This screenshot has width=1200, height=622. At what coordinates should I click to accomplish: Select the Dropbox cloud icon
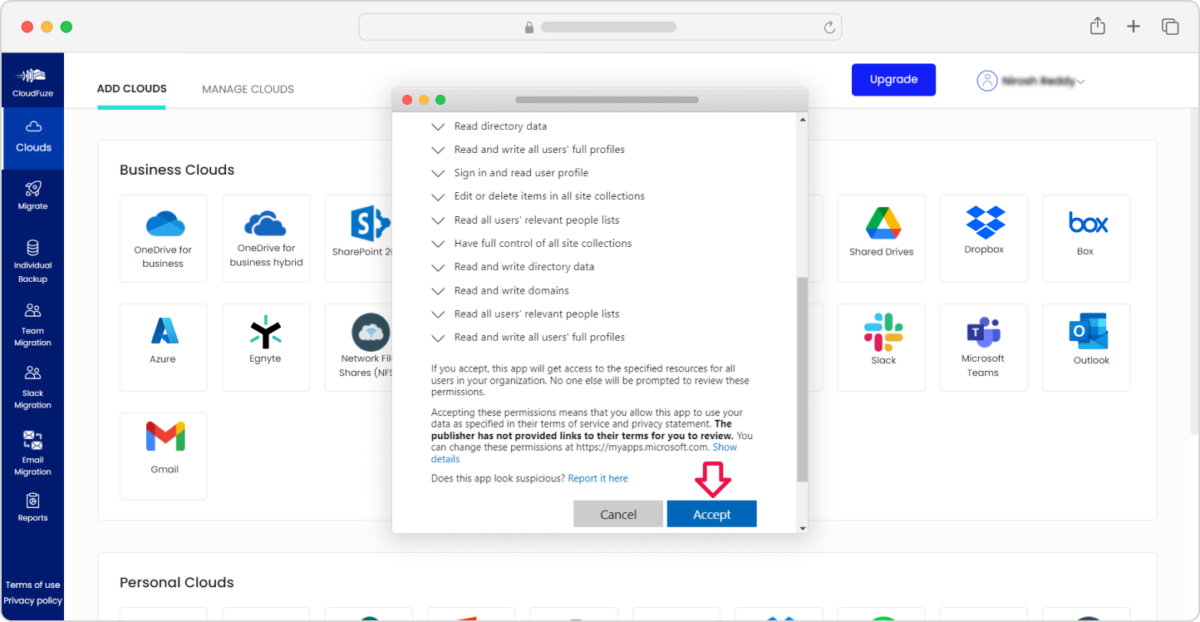point(983,238)
